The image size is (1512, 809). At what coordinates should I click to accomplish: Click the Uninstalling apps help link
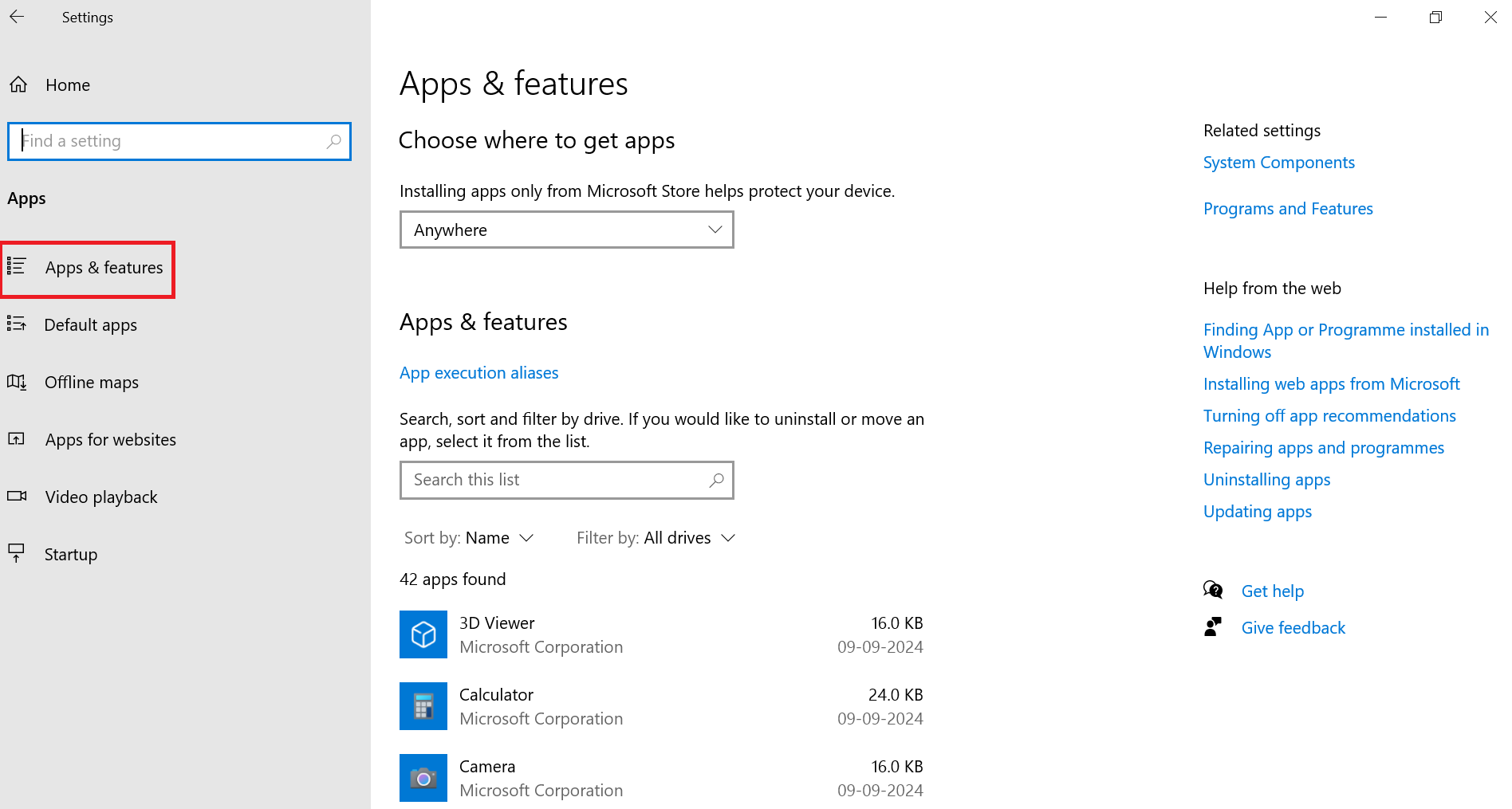[1266, 480]
